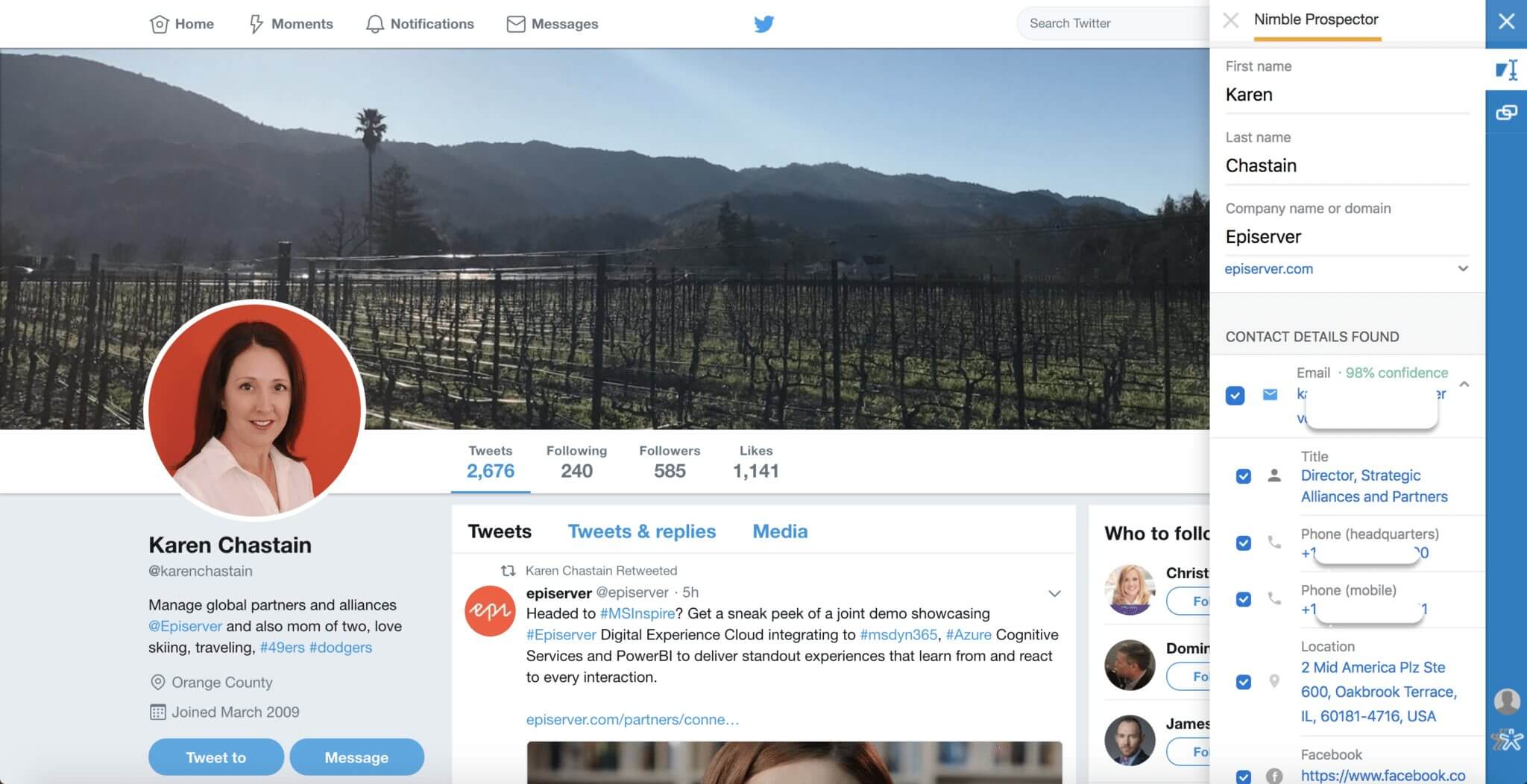Uncheck the Title checkbox

pos(1243,476)
